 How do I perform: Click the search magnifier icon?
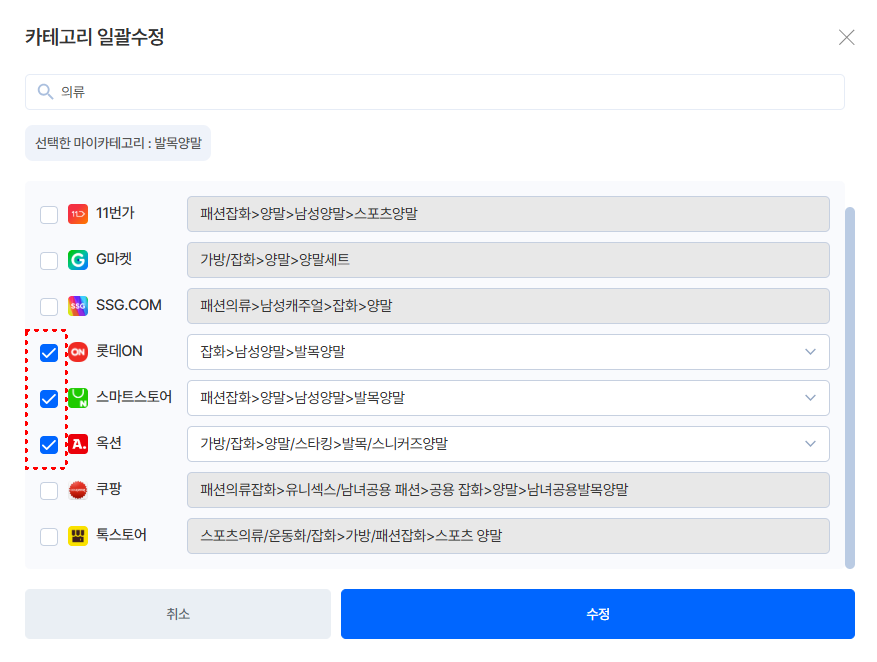click(x=45, y=92)
